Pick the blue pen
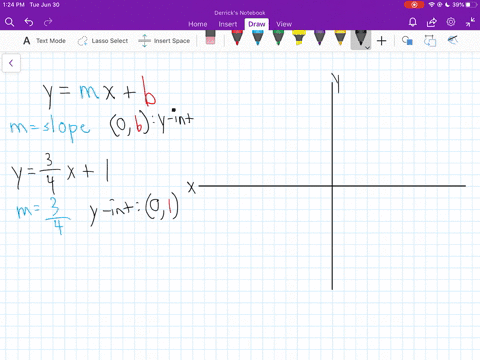Viewport: 480px width, 360px height. (258, 37)
